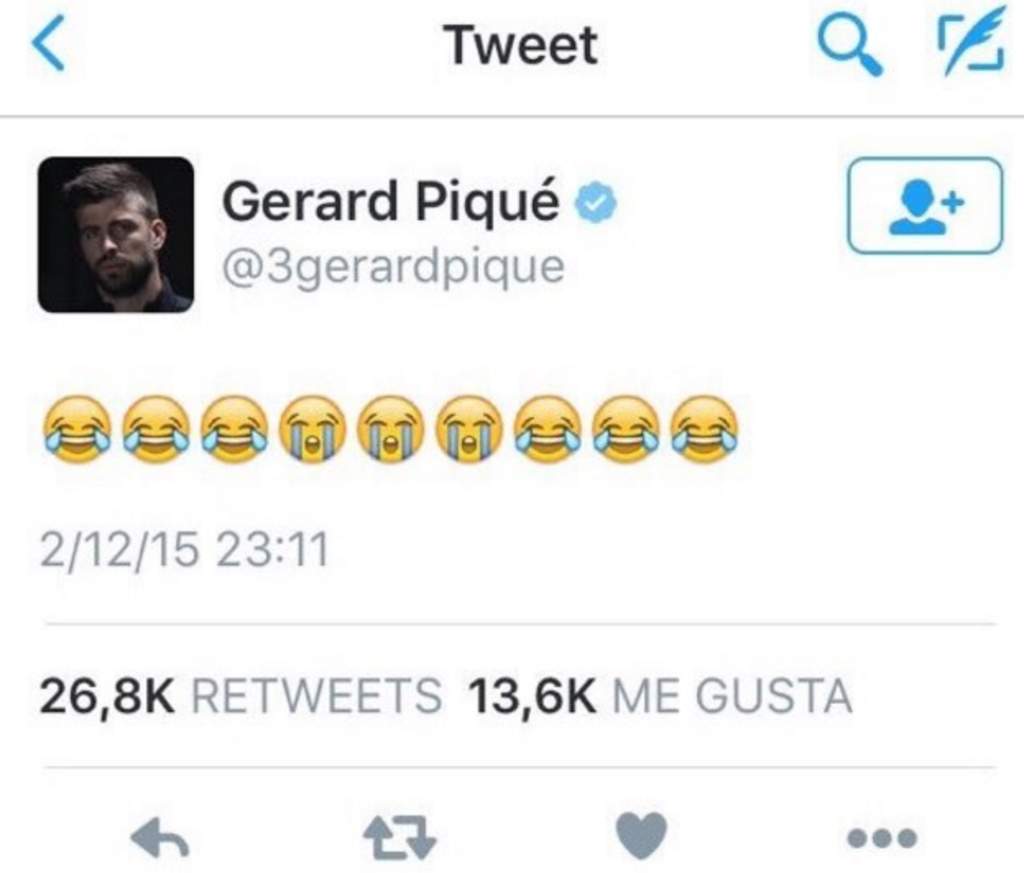Compose a new tweet with the quill icon
Screen dimensions: 1024x873
click(x=972, y=41)
